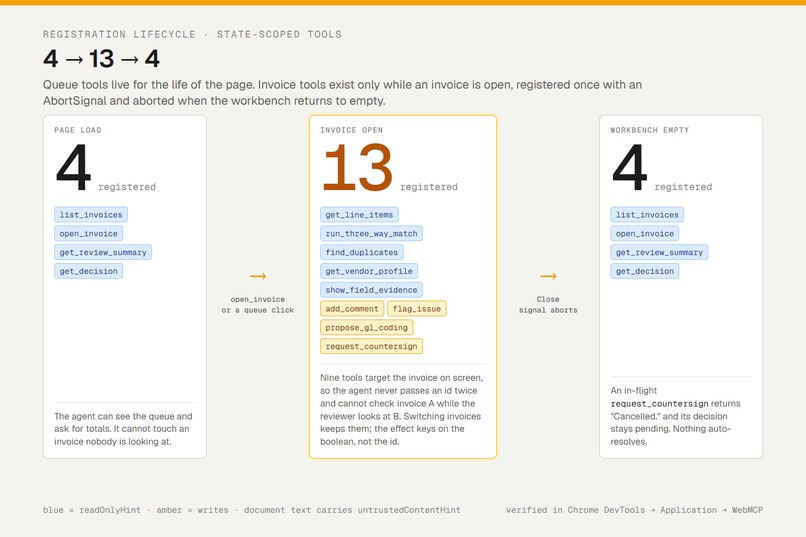Click the show_field_evidence tool chip
This screenshot has width=806, height=537.
click(371, 290)
